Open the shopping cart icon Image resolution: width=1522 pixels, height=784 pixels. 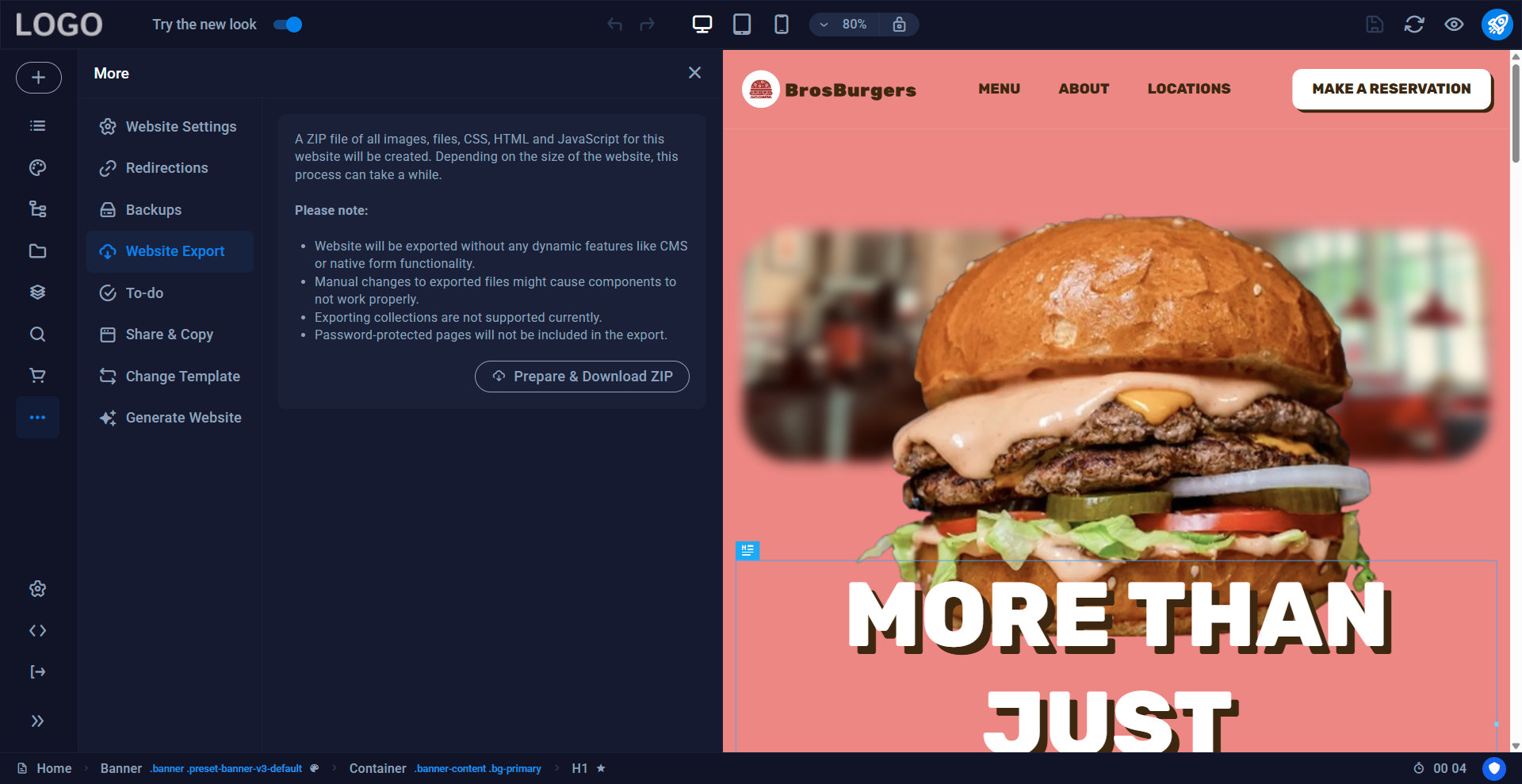click(37, 376)
